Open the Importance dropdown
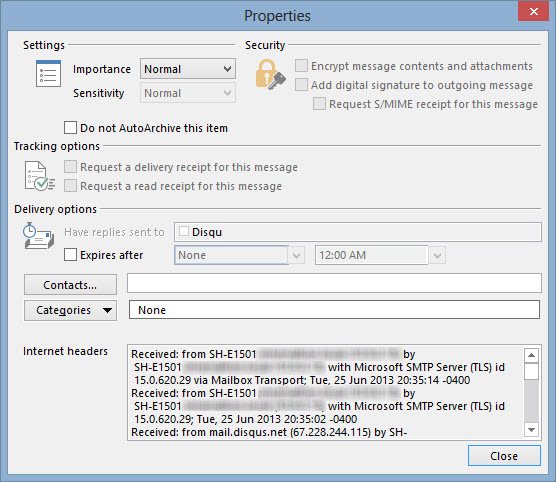 [188, 69]
